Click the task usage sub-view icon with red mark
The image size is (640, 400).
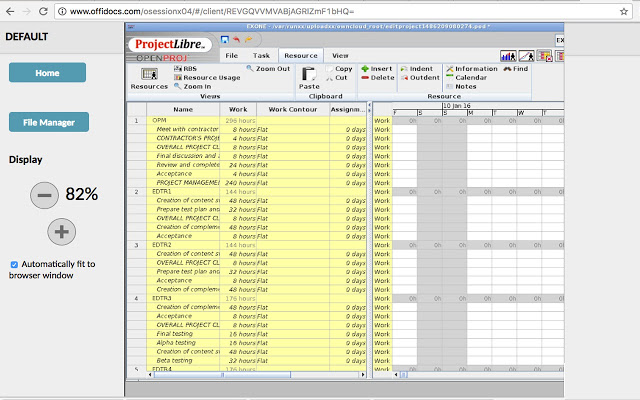(x=544, y=56)
